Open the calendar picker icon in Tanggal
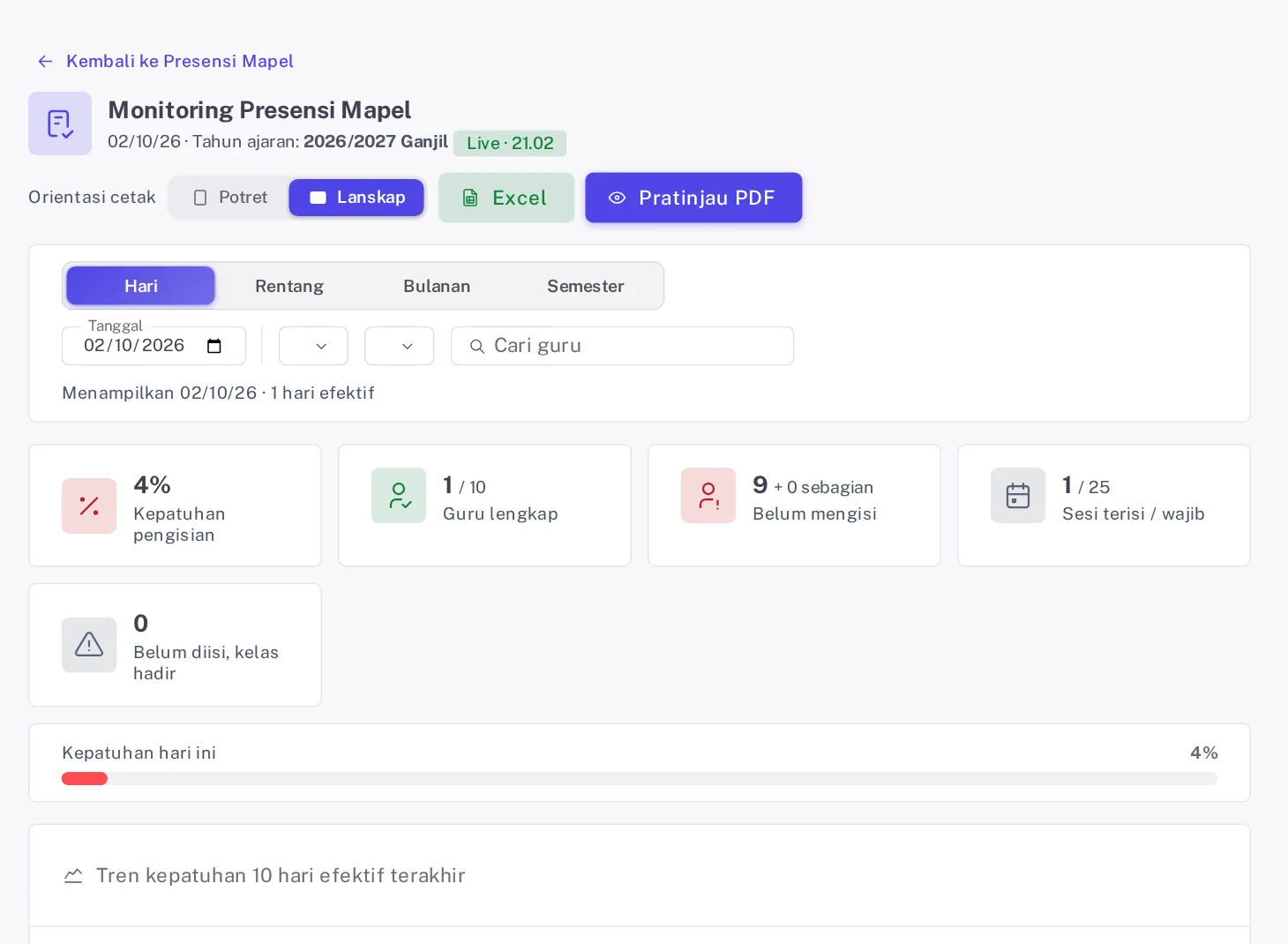Viewport: 1288px width, 944px height. [214, 346]
